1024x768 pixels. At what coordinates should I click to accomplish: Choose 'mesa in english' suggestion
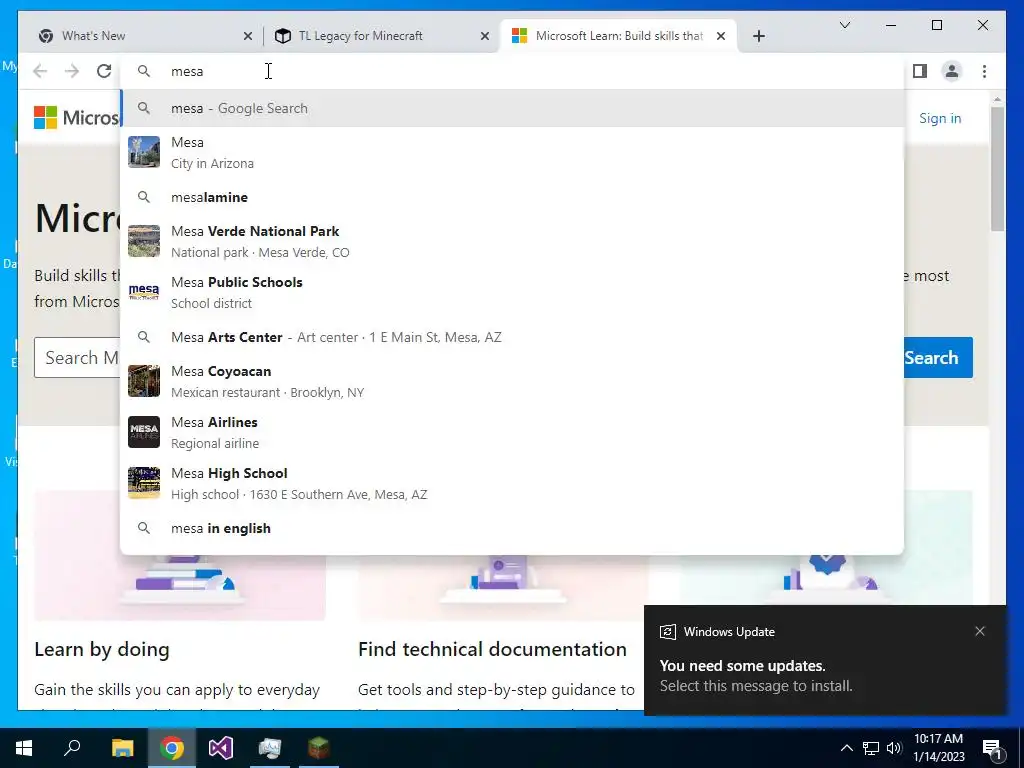tap(513, 528)
